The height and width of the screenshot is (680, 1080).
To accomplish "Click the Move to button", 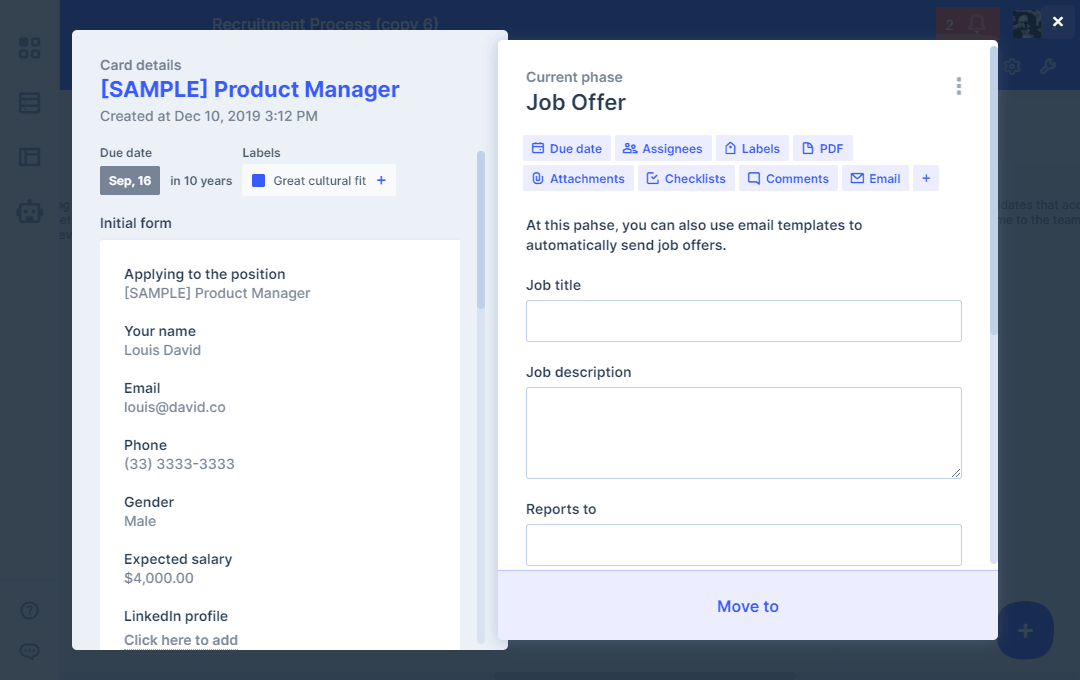I will click(747, 606).
